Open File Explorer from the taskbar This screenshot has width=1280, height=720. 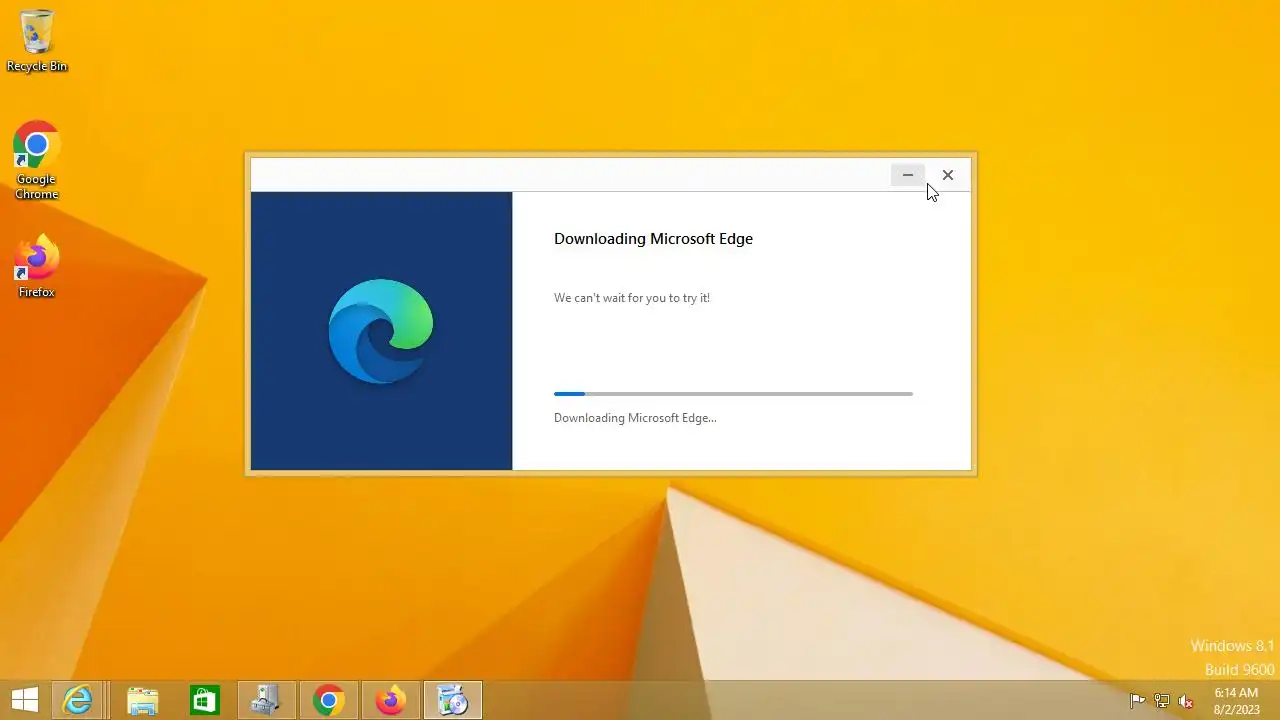coord(143,700)
